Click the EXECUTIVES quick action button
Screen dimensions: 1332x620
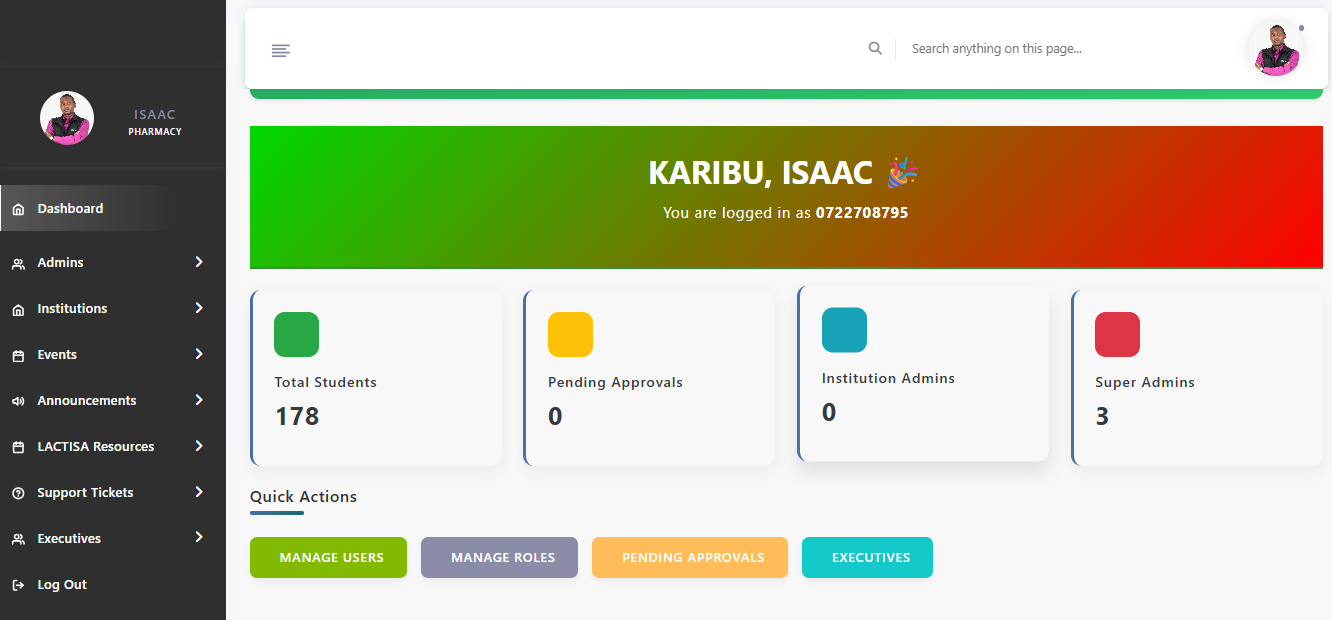[867, 557]
